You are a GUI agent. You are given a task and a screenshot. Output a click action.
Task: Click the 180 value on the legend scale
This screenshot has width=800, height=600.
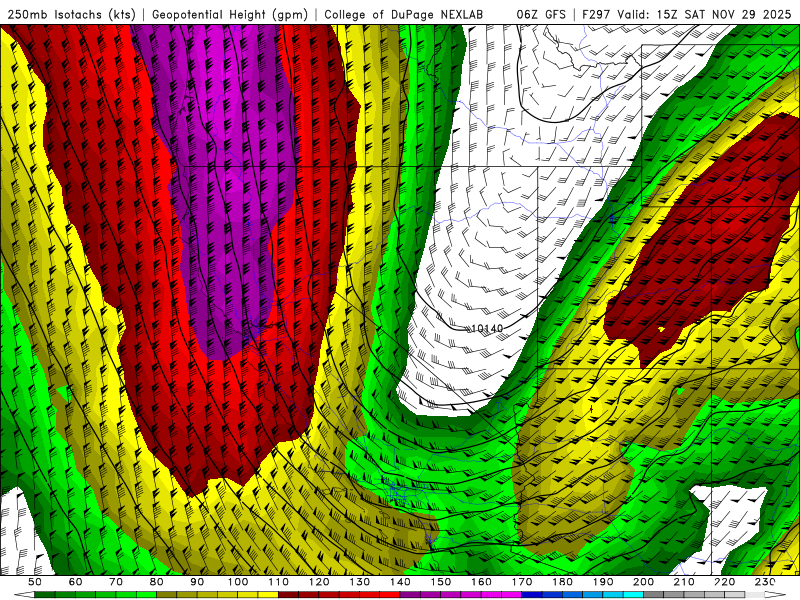pyautogui.click(x=562, y=582)
